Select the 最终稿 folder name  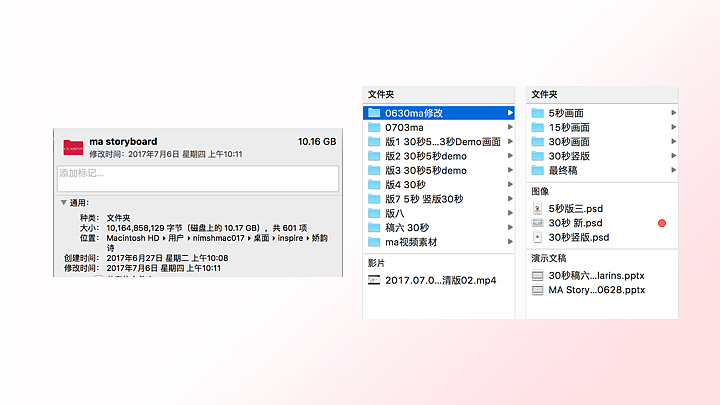click(562, 170)
